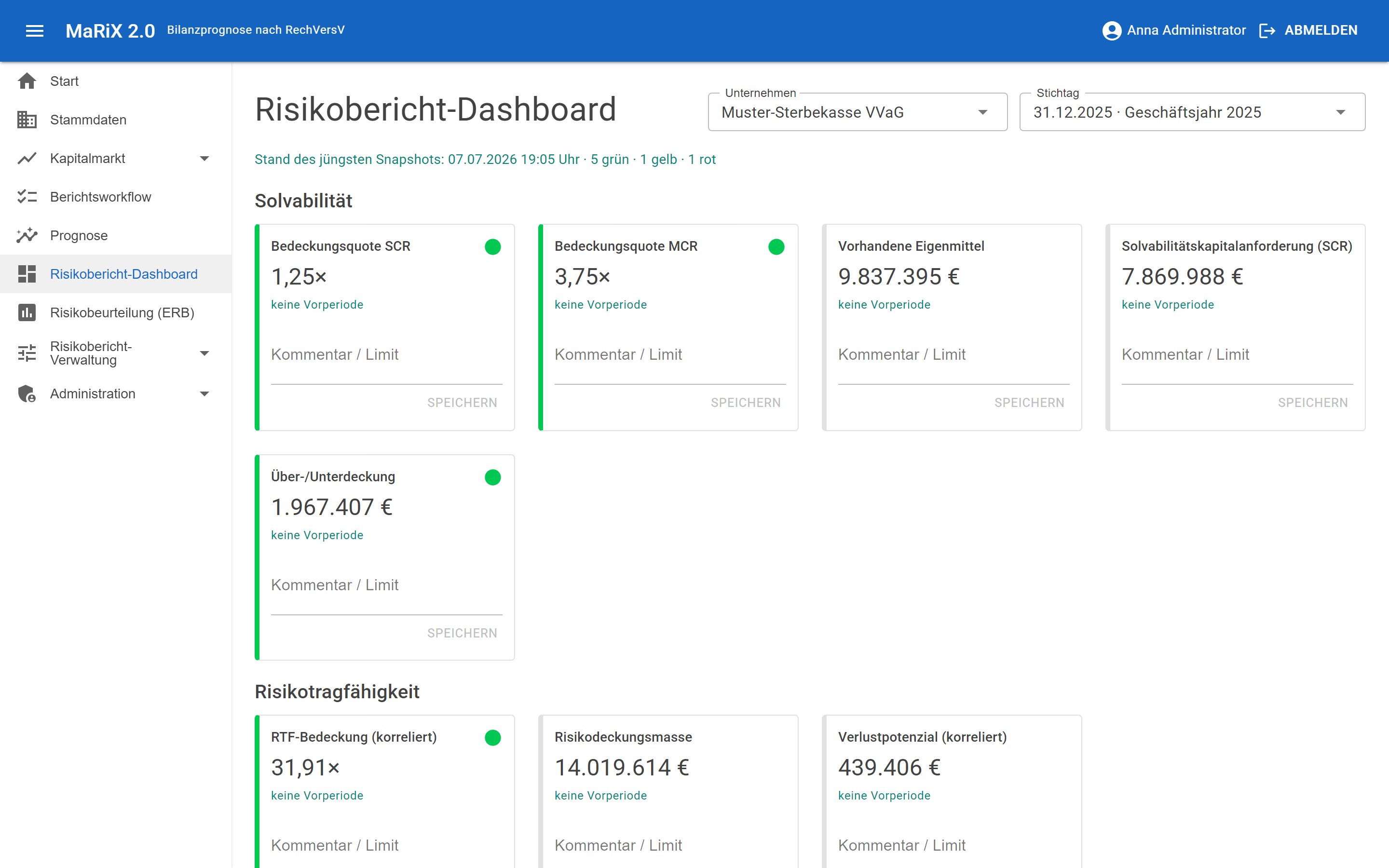The height and width of the screenshot is (868, 1389).
Task: Focus Kommentar / Limit field on Solvabilitätskapitalanforderung
Action: [1237, 361]
